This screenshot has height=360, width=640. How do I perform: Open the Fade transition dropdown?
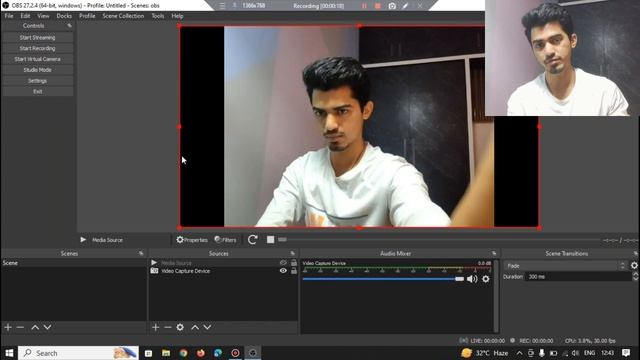[x=565, y=266]
